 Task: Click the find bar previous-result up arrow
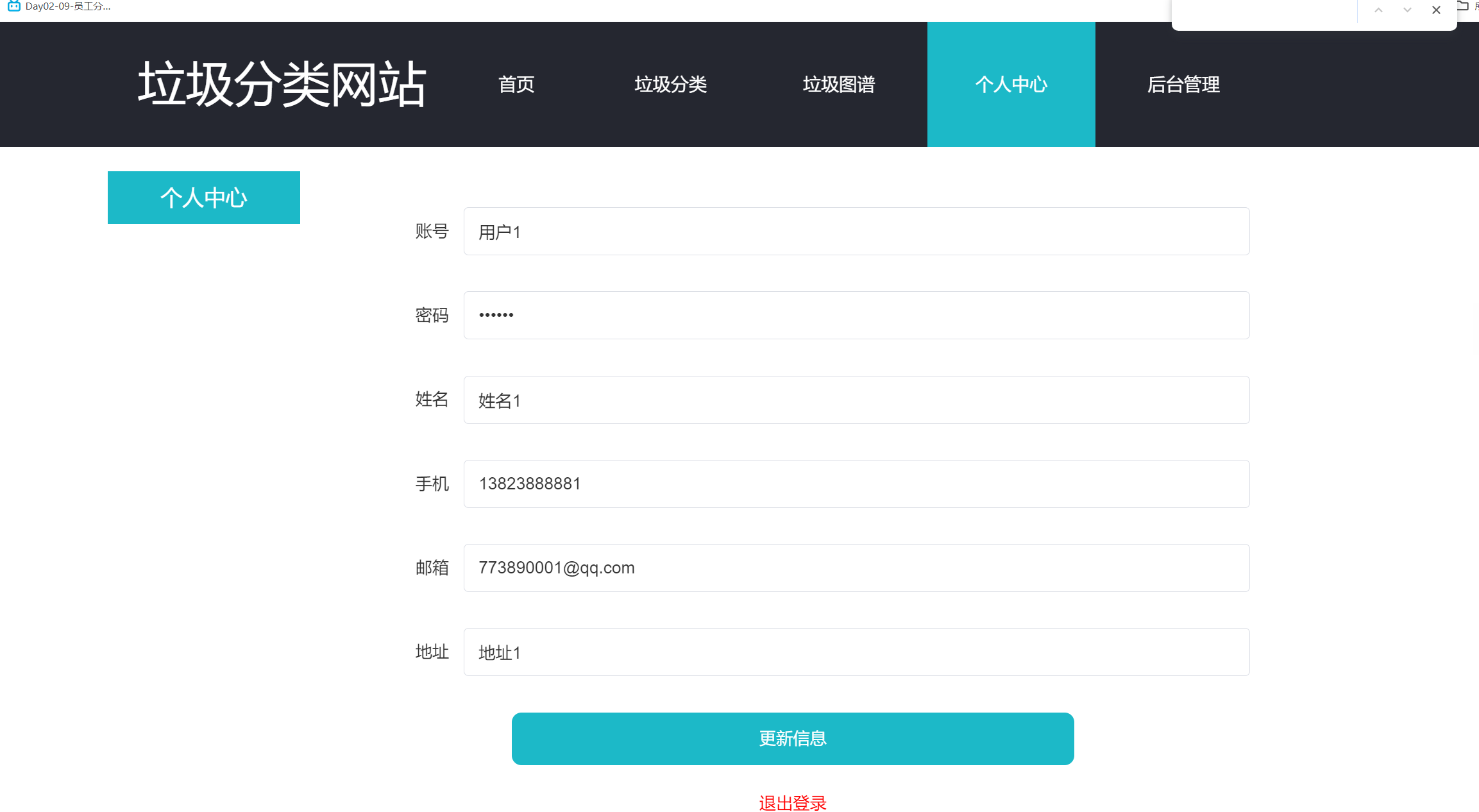click(x=1378, y=10)
